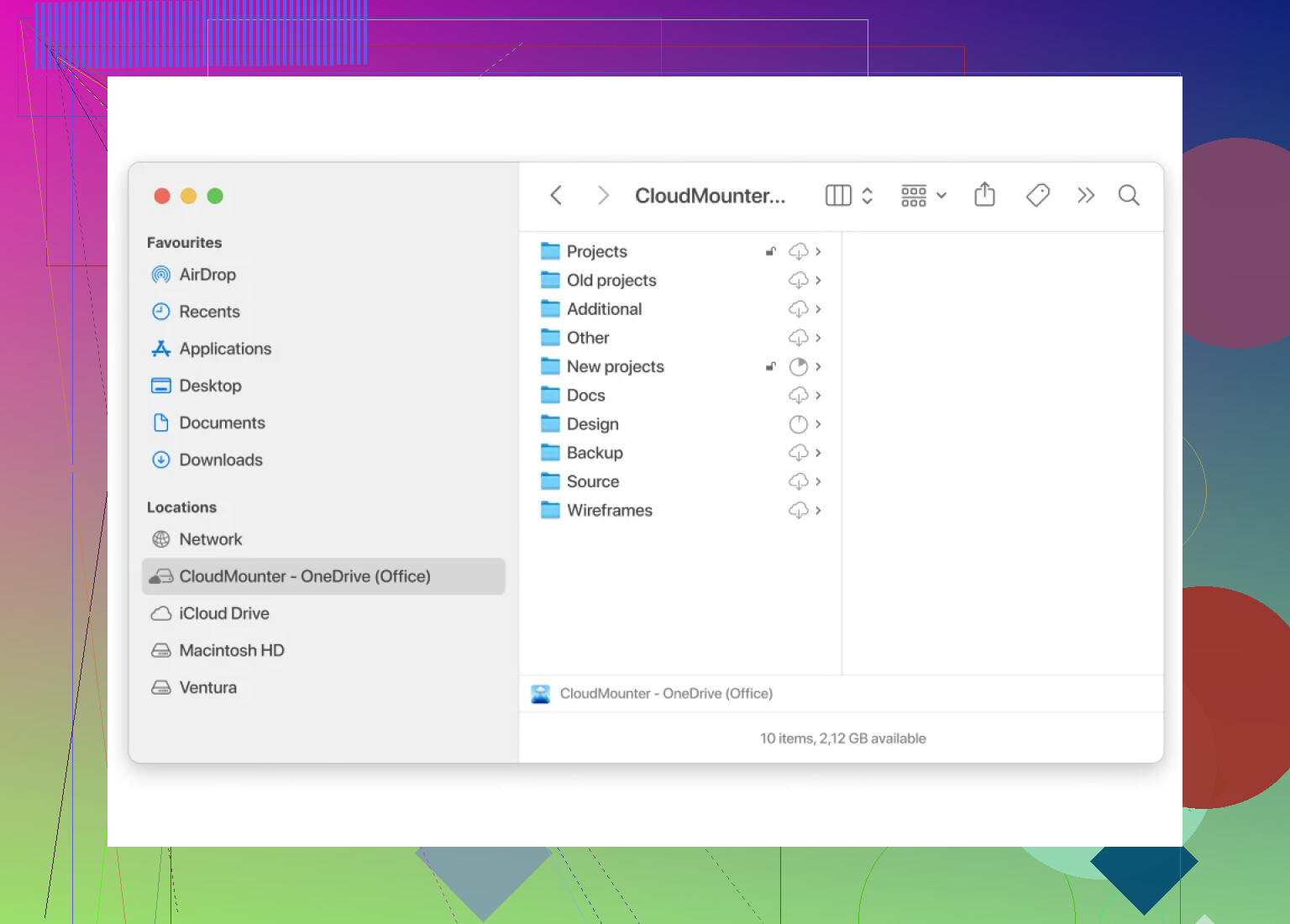This screenshot has width=1290, height=924.
Task: Click cloud download icon for Source
Action: pyautogui.click(x=799, y=481)
